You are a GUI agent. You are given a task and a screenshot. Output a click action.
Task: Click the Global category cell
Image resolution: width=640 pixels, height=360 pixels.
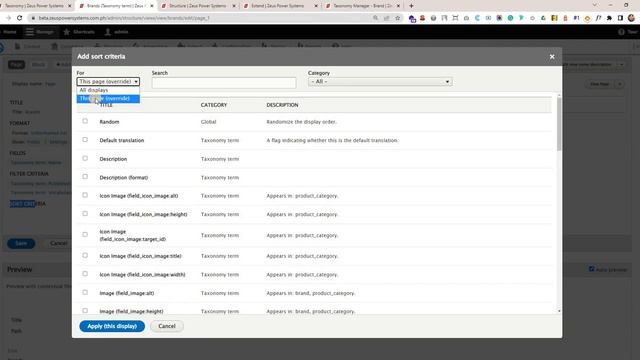pyautogui.click(x=209, y=122)
